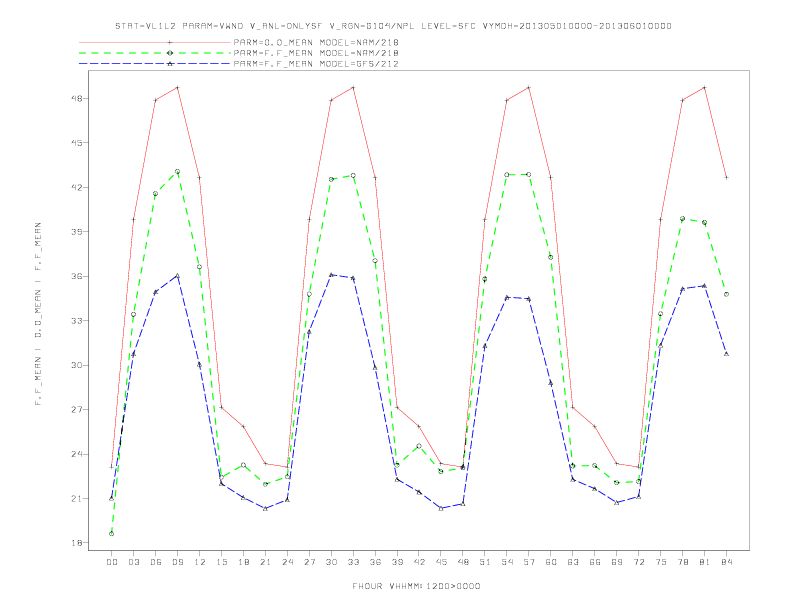Click x-axis tick label 06
792x612 pixels.
pyautogui.click(x=156, y=562)
